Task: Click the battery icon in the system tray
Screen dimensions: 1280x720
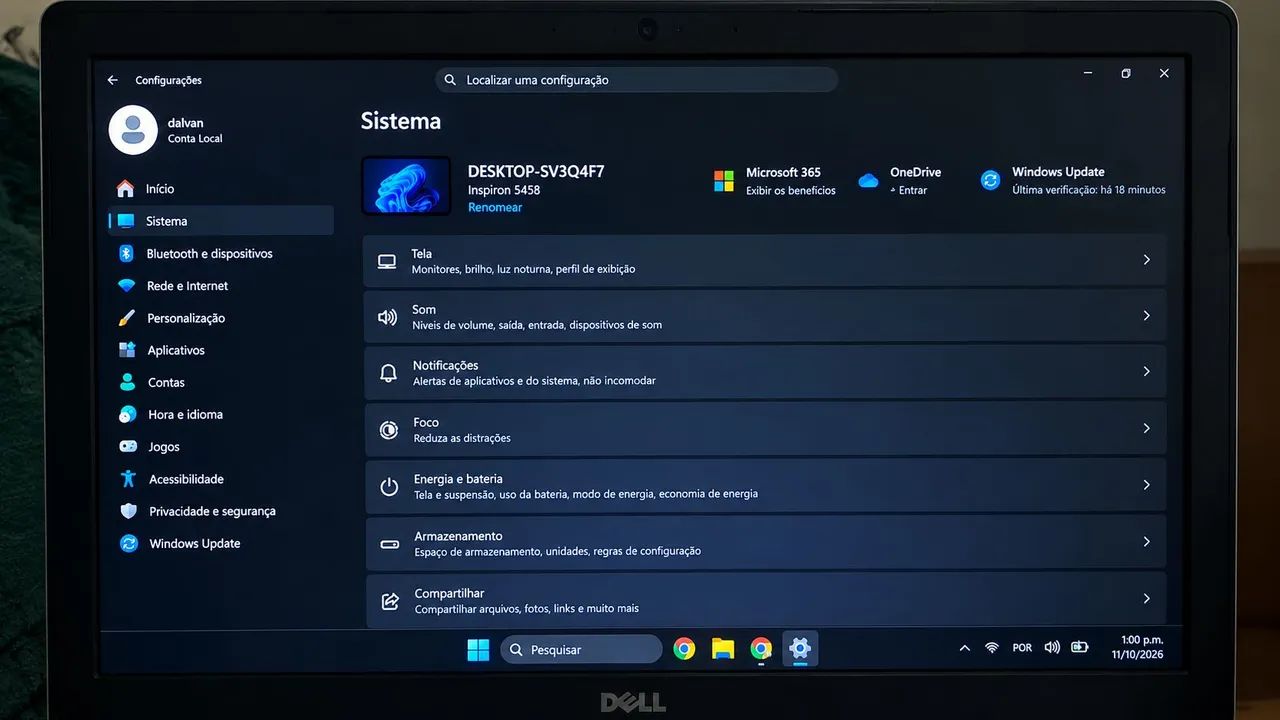Action: (x=1080, y=647)
